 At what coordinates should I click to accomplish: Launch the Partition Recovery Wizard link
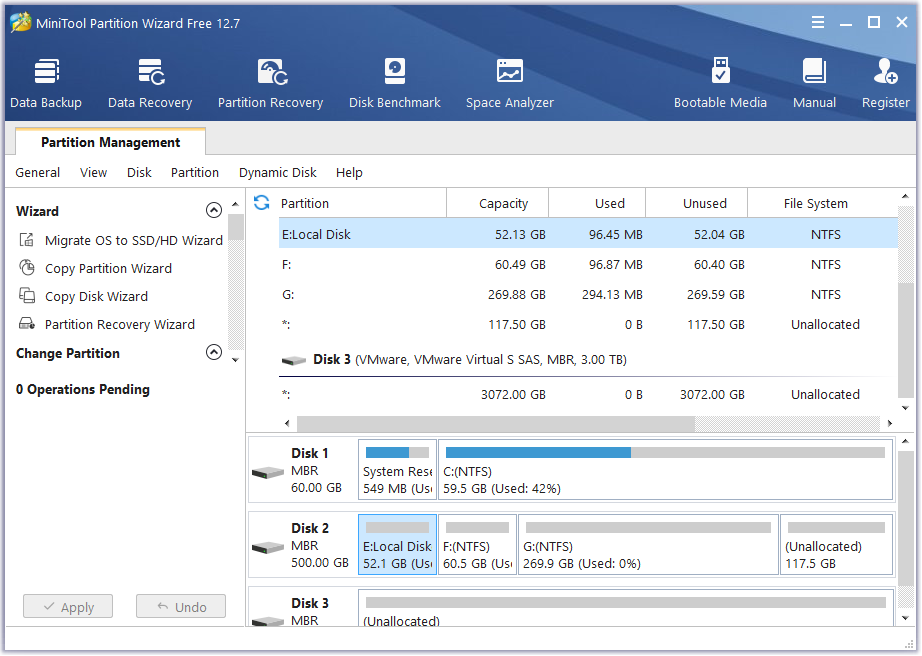click(120, 324)
